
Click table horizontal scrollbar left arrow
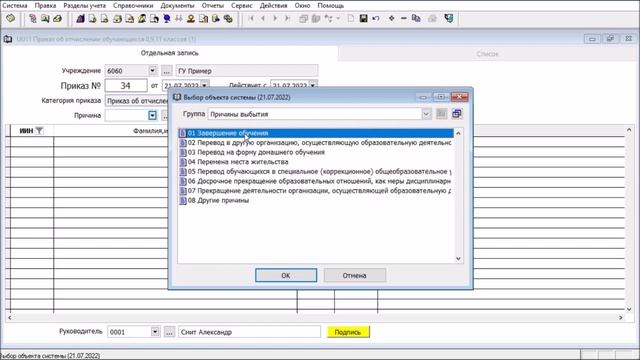(x=9, y=317)
